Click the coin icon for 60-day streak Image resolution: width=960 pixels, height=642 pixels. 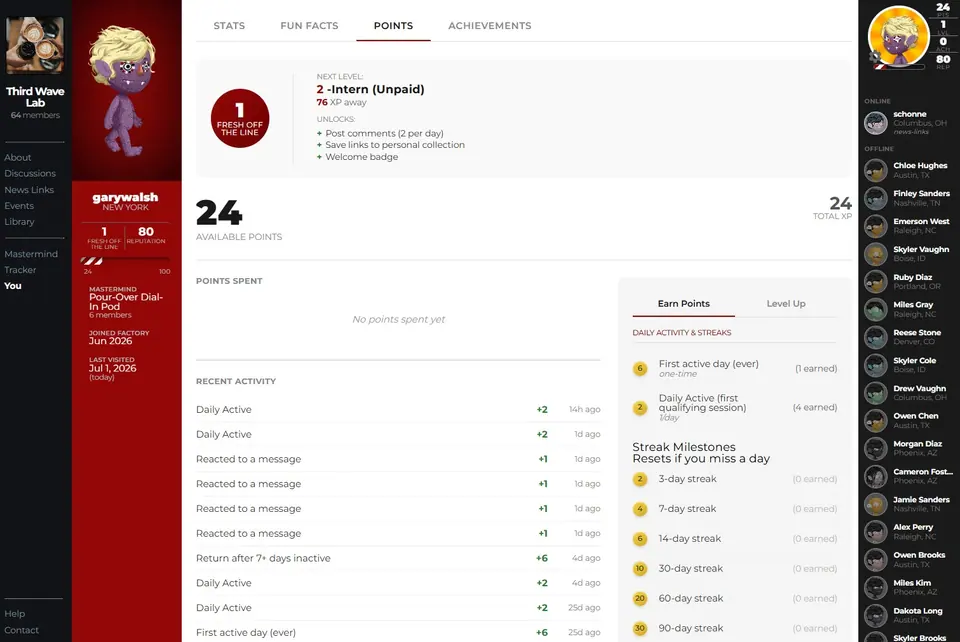point(640,599)
